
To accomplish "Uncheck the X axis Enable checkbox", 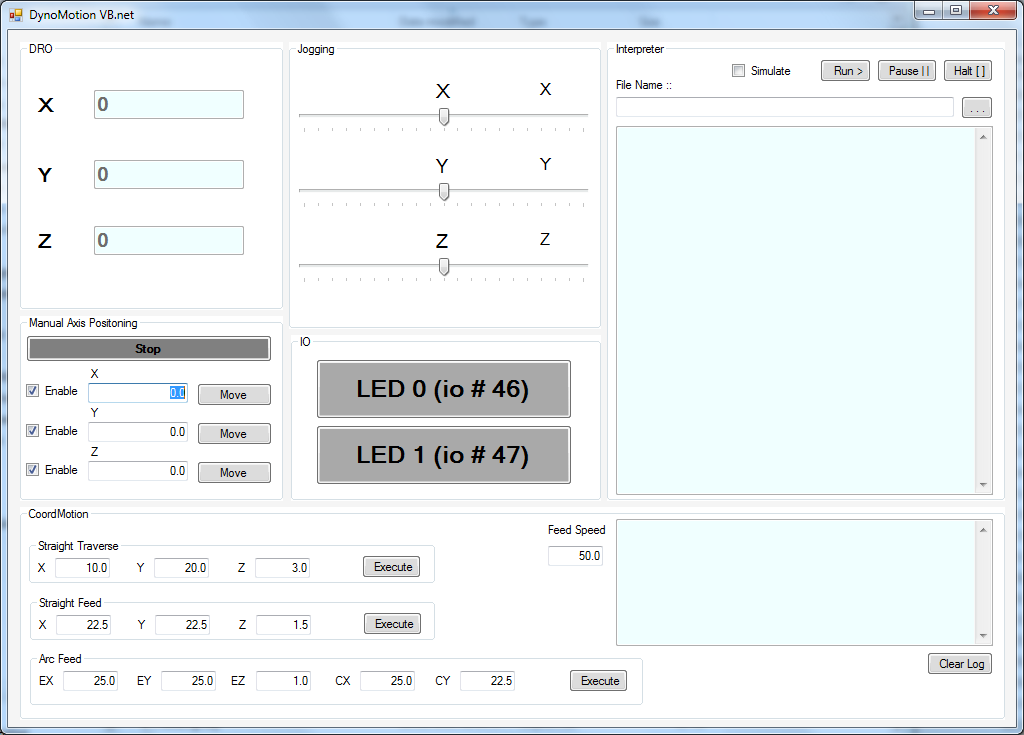I will [x=33, y=391].
